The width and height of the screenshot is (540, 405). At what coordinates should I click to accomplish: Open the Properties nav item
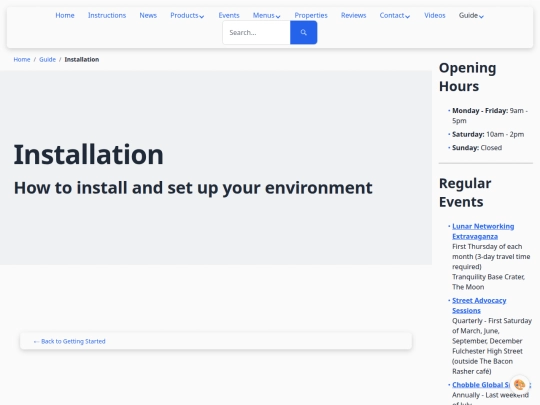pos(311,15)
